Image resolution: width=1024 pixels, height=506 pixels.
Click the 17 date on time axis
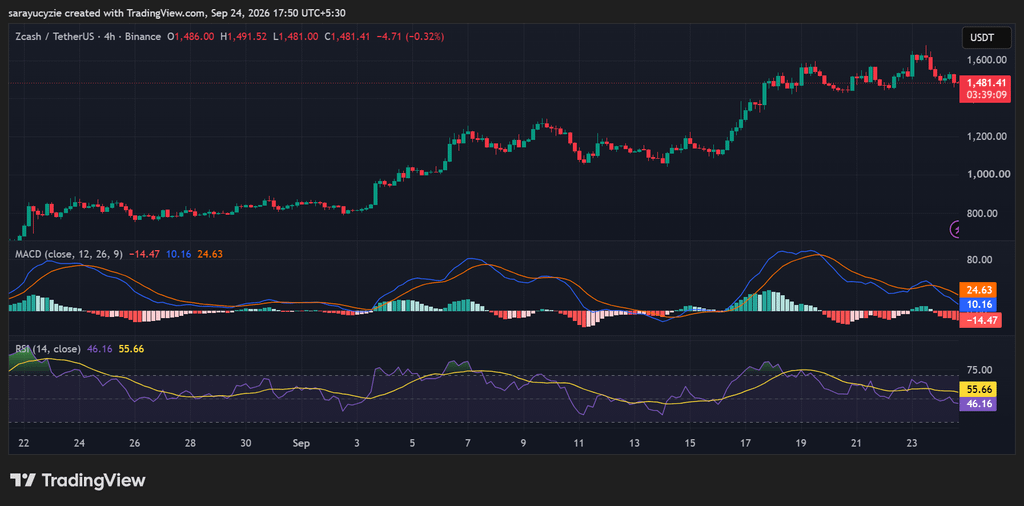746,443
